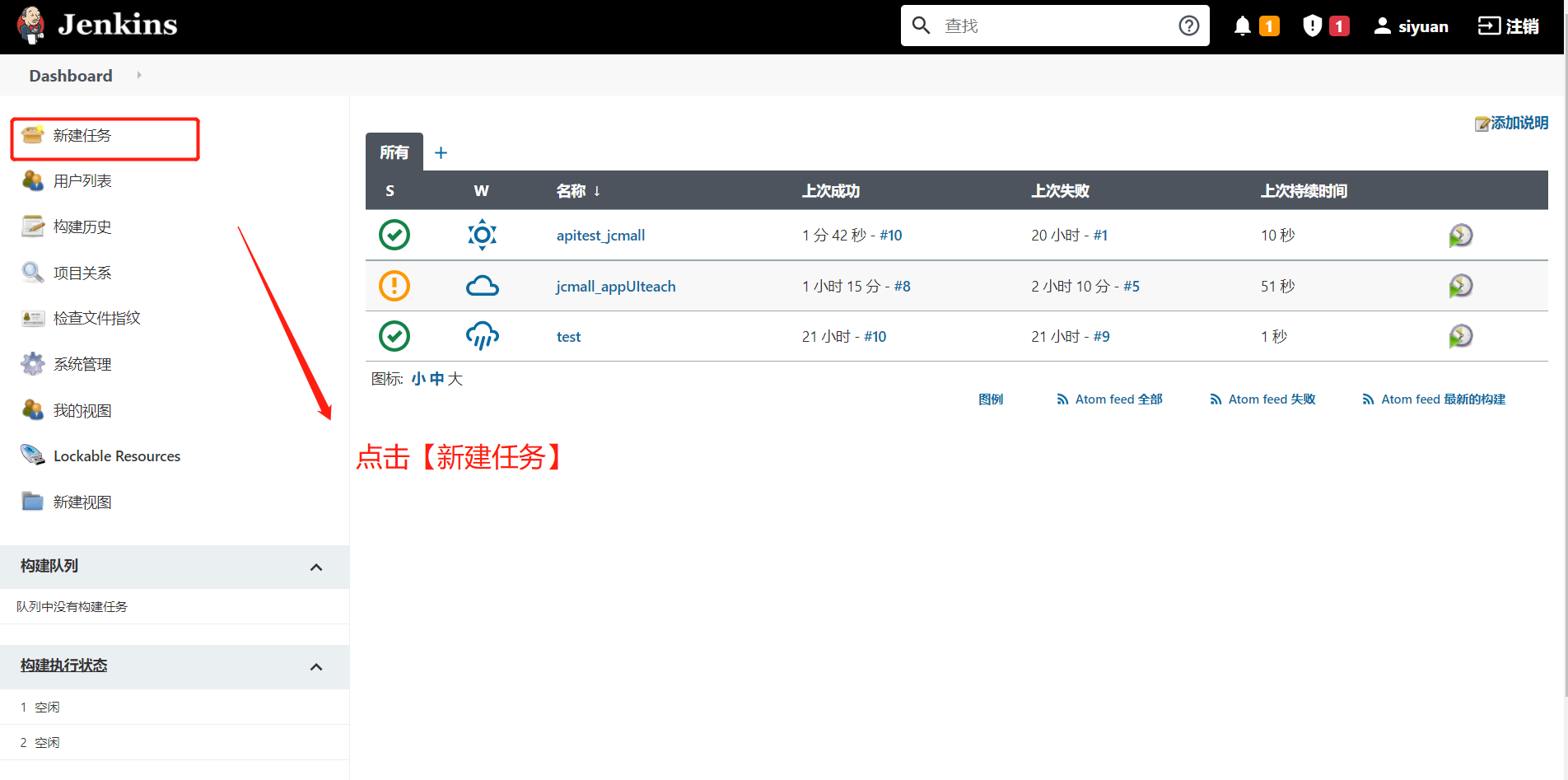Open 系统管理 in the sidebar
The height and width of the screenshot is (780, 1568).
(82, 364)
